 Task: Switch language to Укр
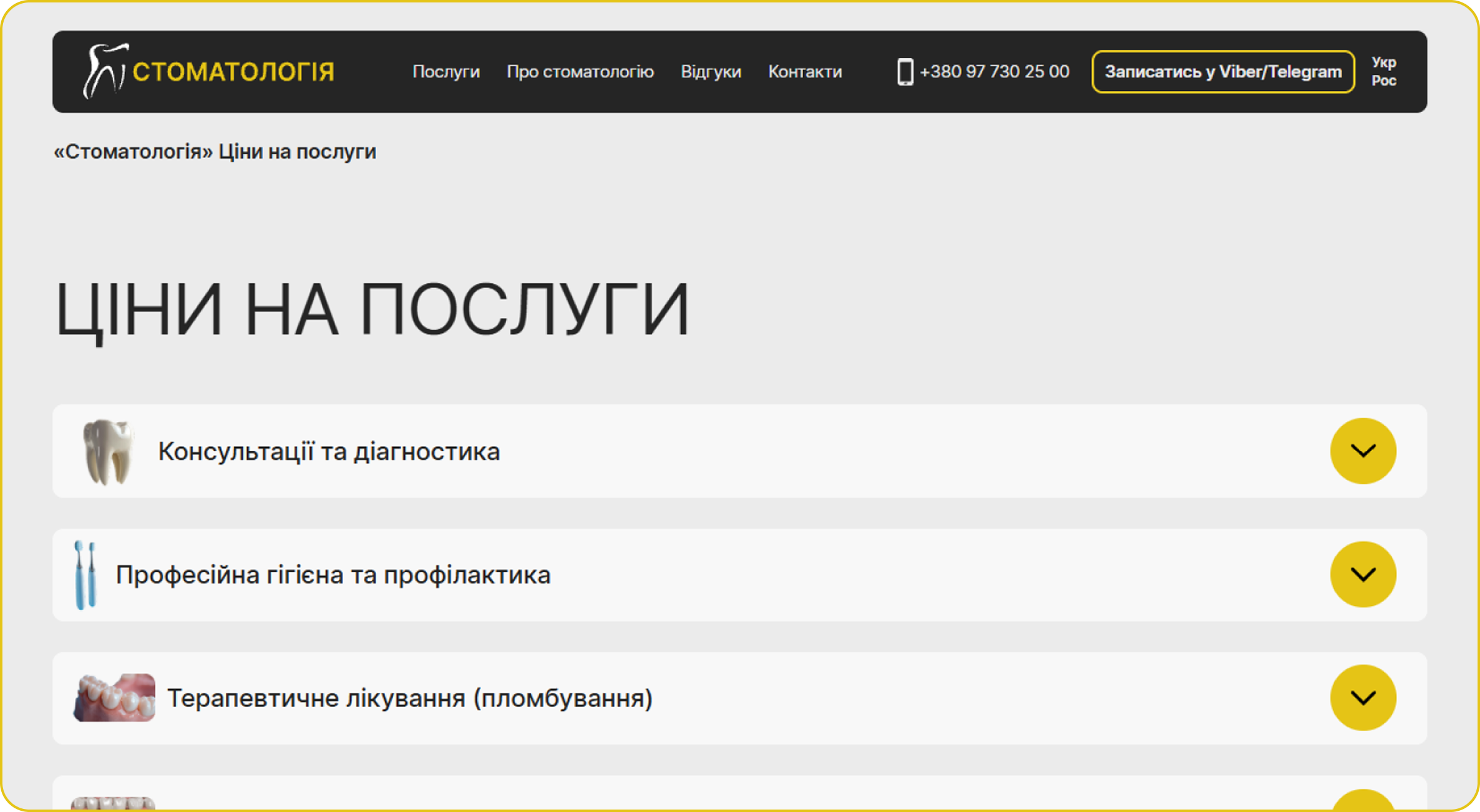[x=1384, y=63]
